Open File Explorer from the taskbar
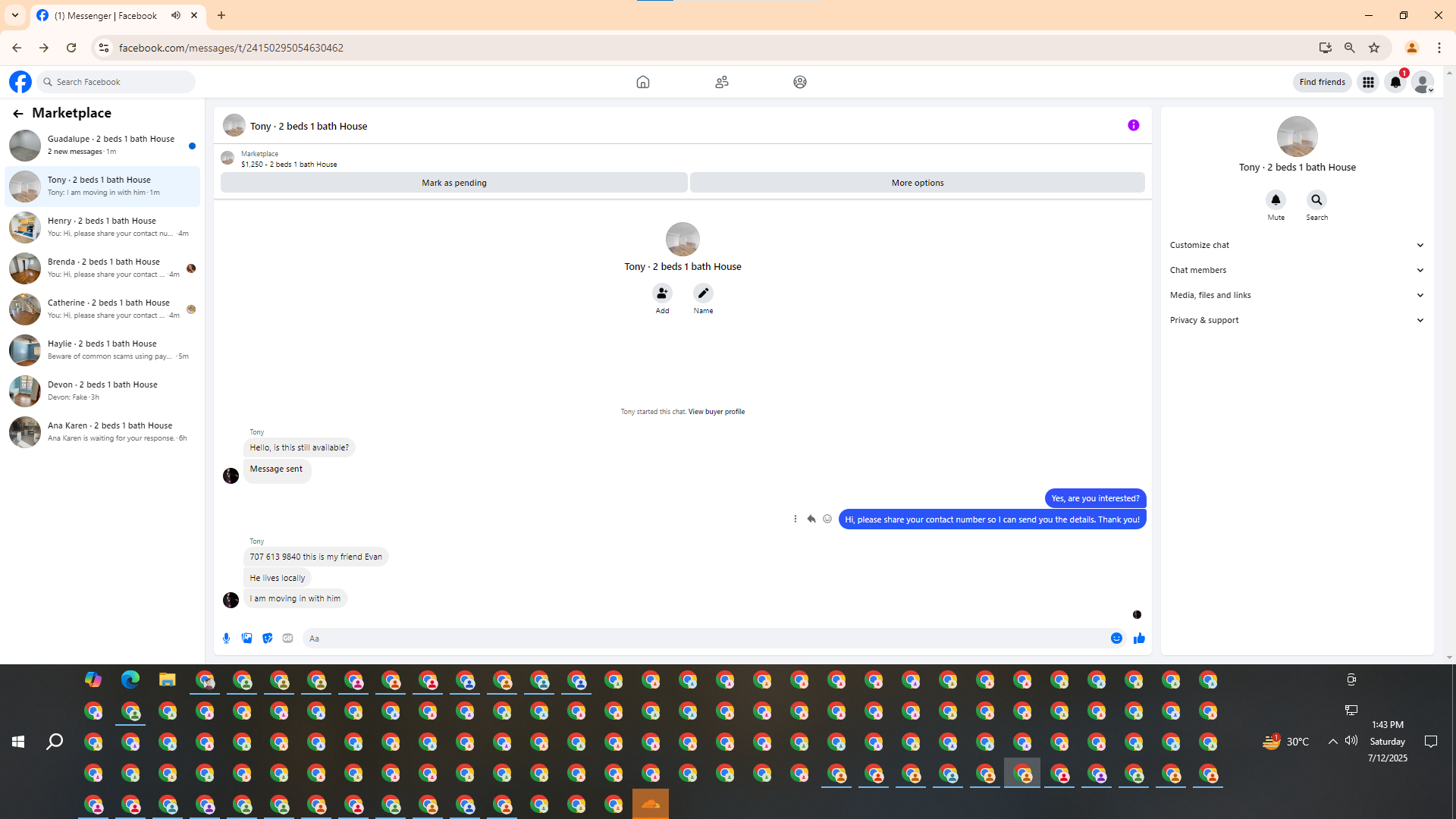The height and width of the screenshot is (819, 1456). click(x=167, y=680)
